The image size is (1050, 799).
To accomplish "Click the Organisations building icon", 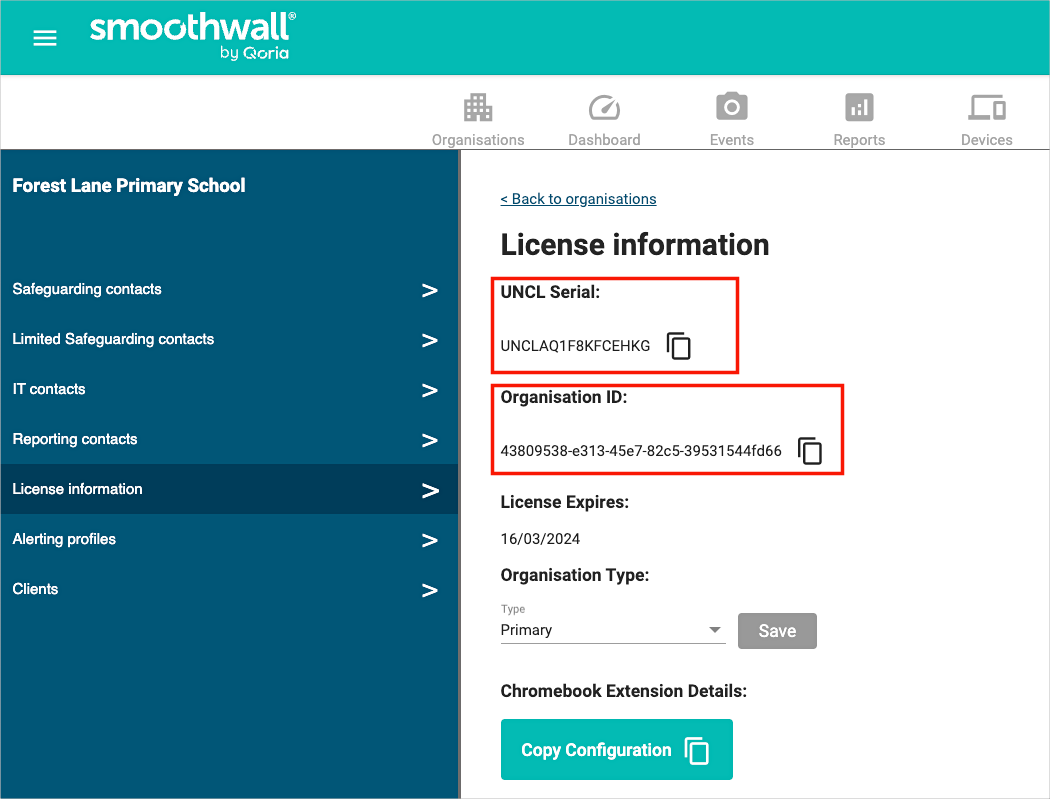I will (478, 108).
